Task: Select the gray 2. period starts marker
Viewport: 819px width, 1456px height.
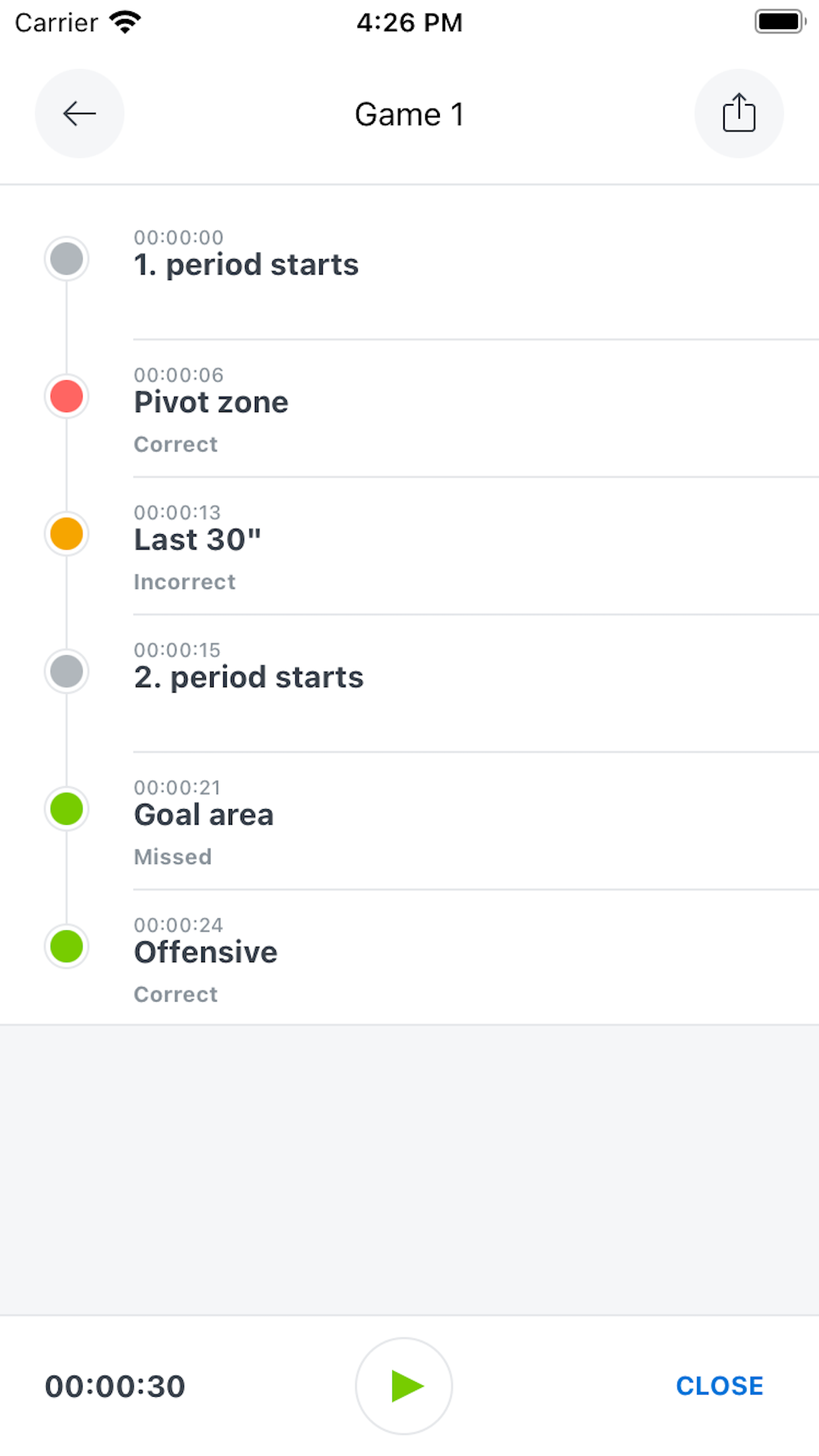Action: click(67, 671)
